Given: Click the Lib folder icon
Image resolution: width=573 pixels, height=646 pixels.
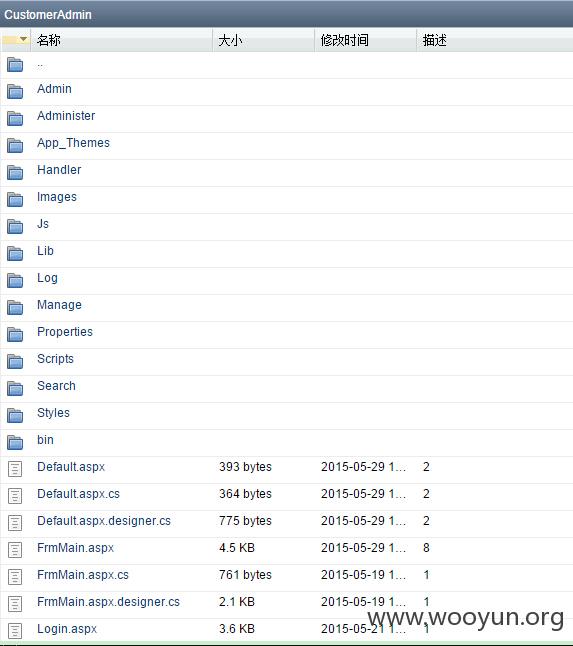Looking at the screenshot, I should tap(15, 253).
